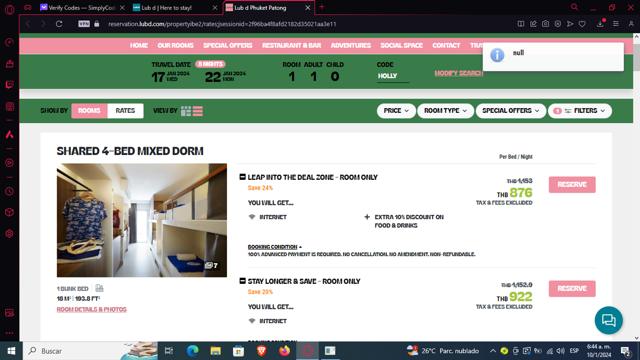This screenshot has width=640, height=360.
Task: Open Special Offers in the pink menu bar
Action: [228, 45]
